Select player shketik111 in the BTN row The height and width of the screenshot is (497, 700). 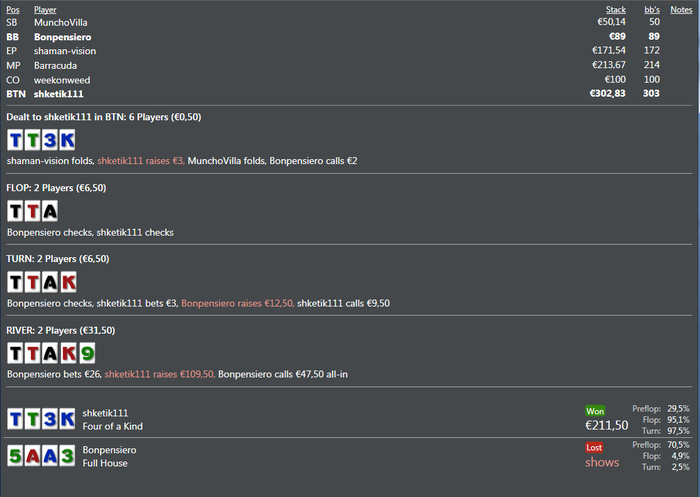(x=60, y=93)
